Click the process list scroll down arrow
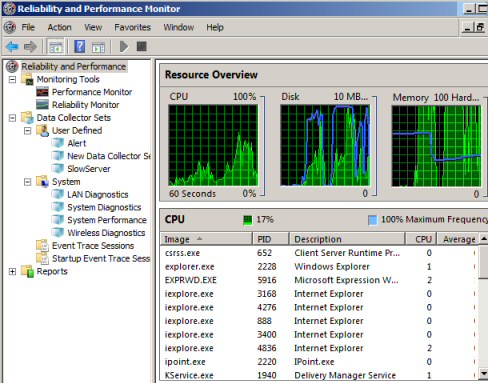This screenshot has width=488, height=383. pos(483,373)
